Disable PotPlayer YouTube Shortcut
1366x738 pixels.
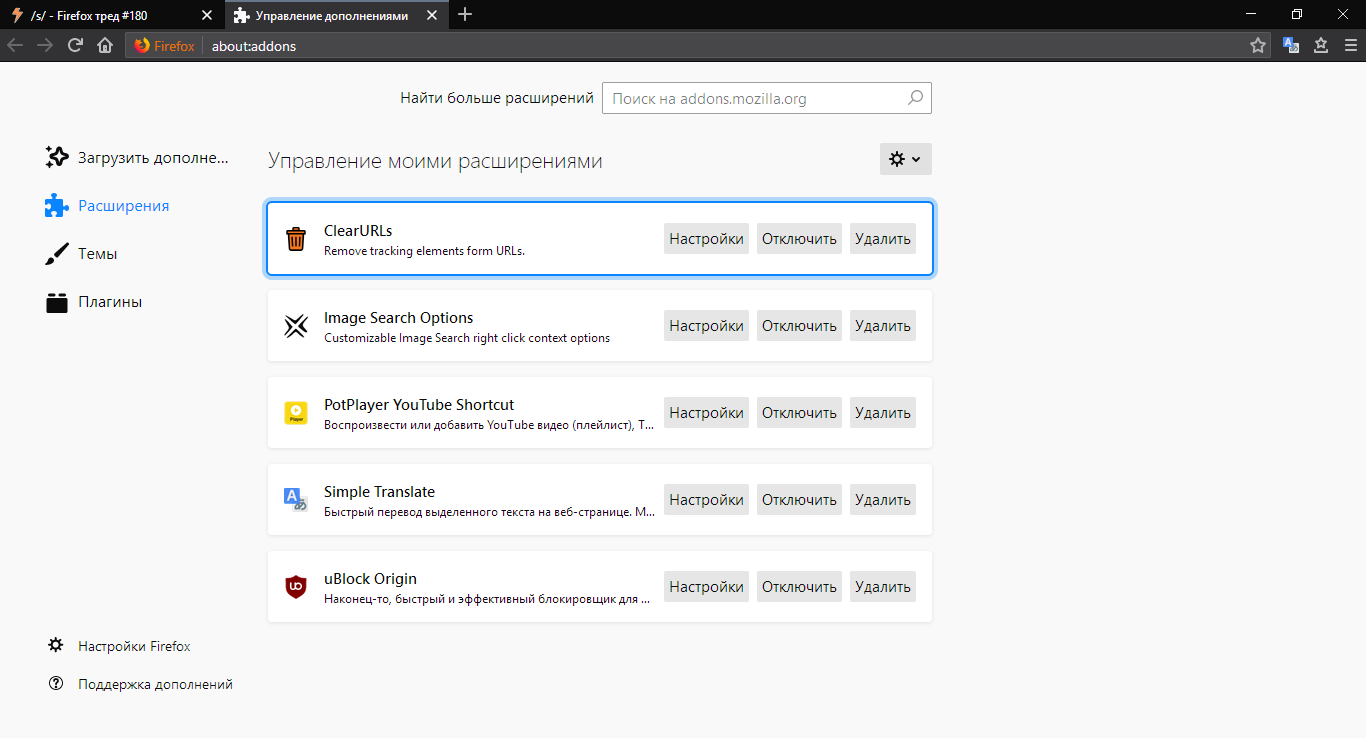(799, 413)
